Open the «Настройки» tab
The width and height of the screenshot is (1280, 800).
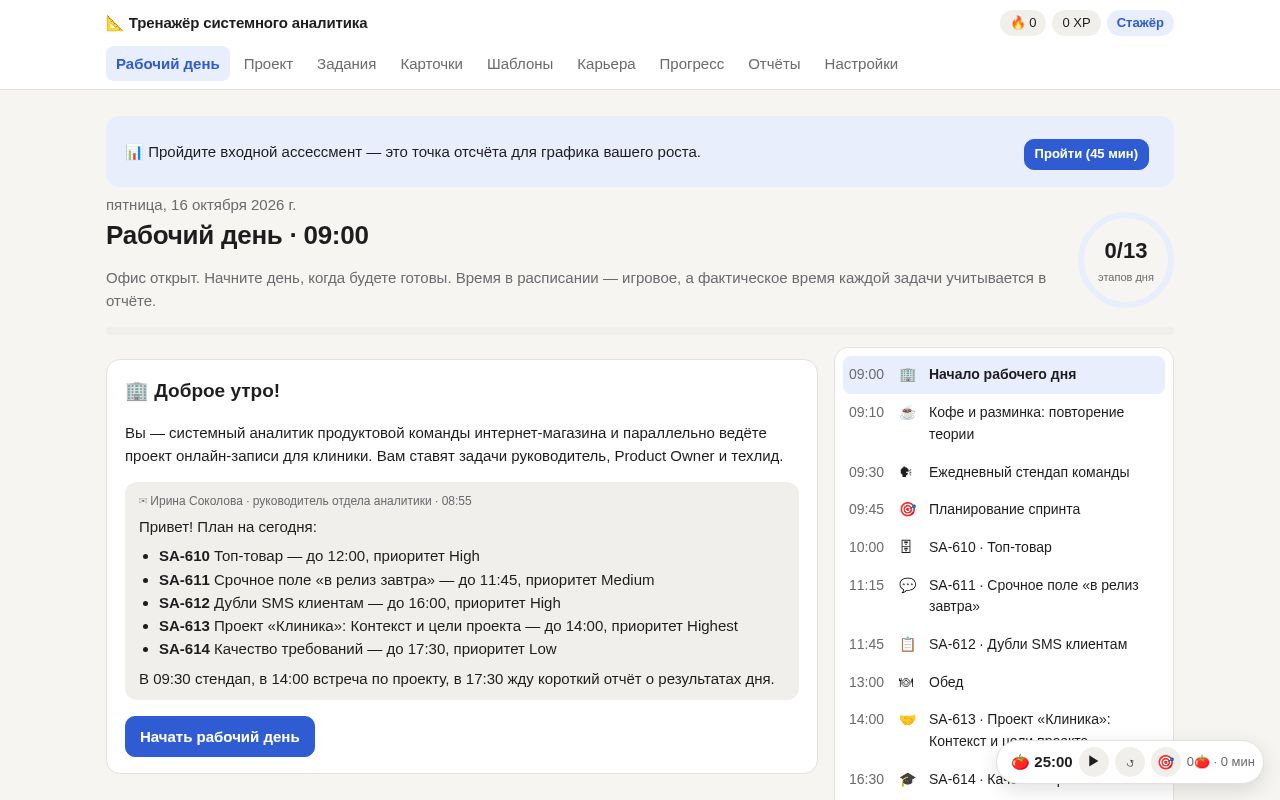click(x=861, y=64)
